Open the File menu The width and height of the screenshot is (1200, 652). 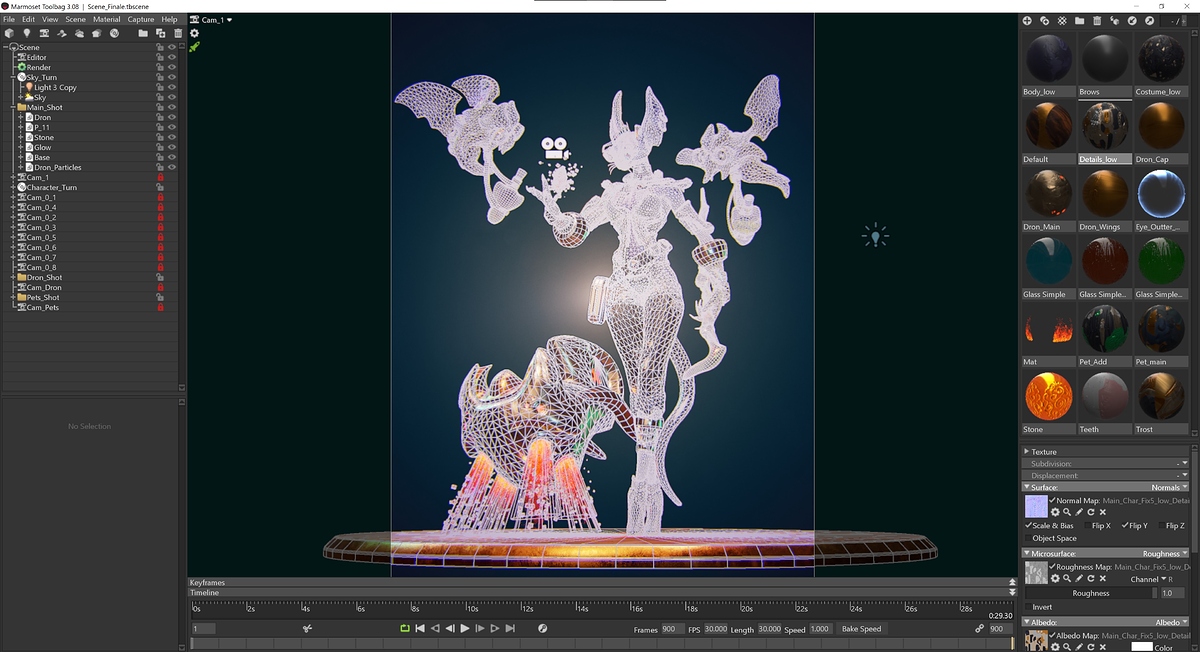click(x=9, y=19)
